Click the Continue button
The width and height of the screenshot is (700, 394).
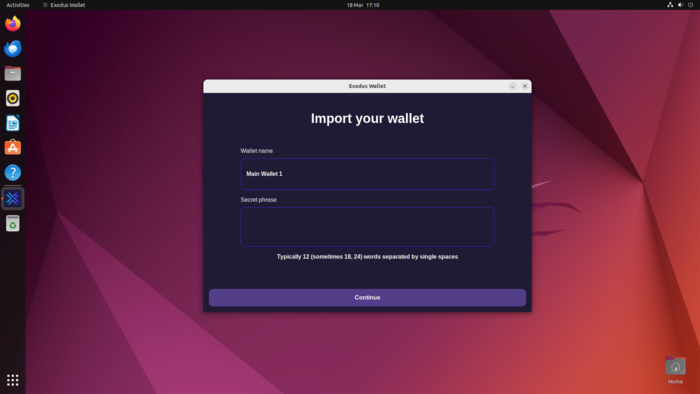tap(367, 298)
